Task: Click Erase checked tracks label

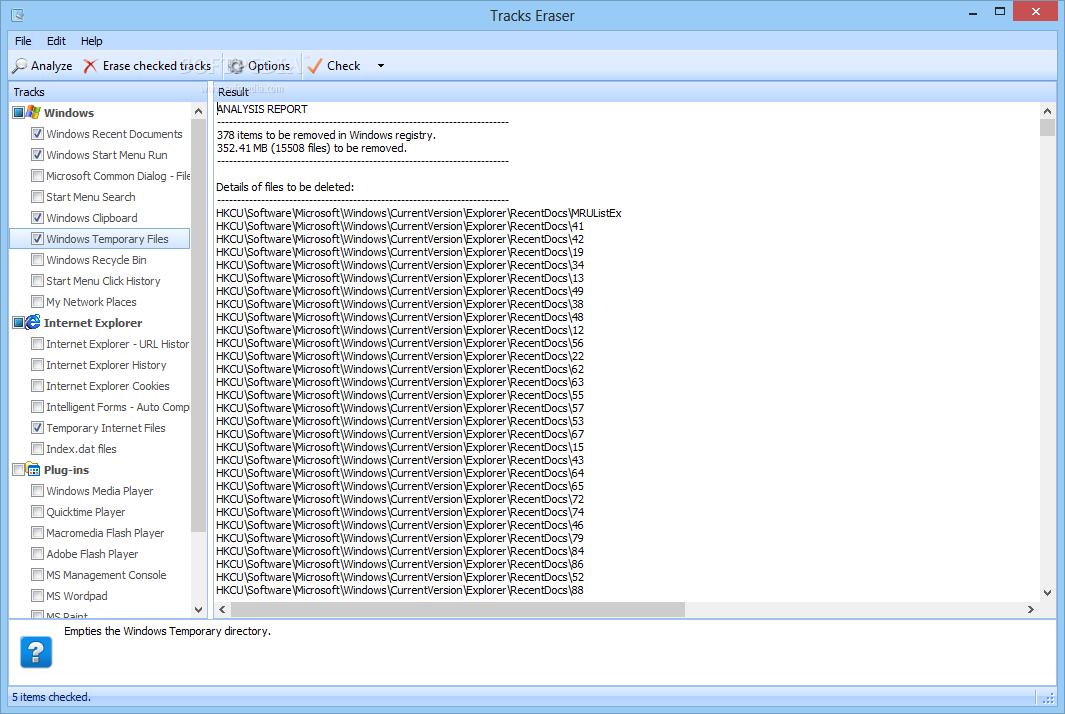Action: pos(156,66)
